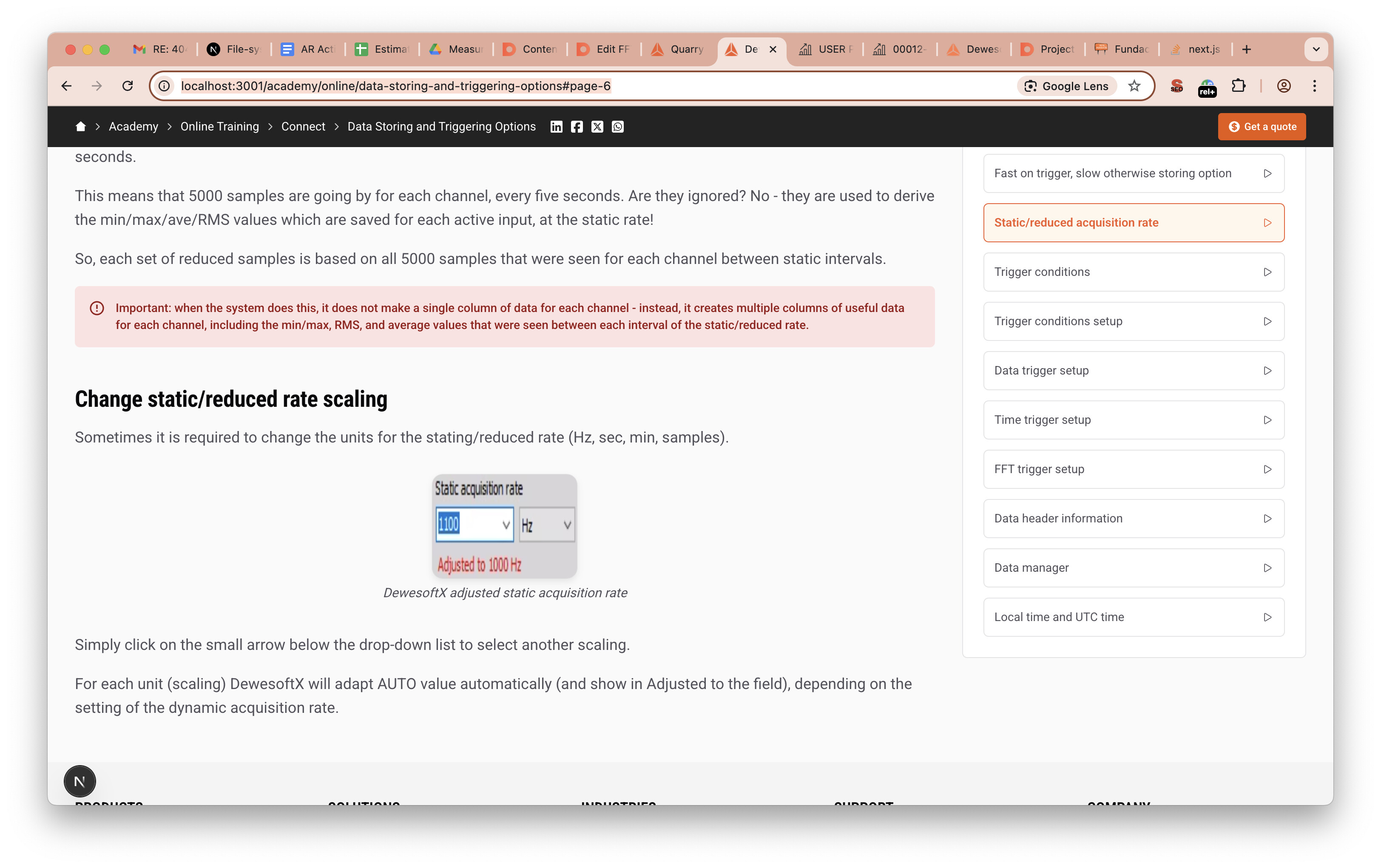
Task: Switch to the Edit FF tab
Action: pyautogui.click(x=603, y=49)
